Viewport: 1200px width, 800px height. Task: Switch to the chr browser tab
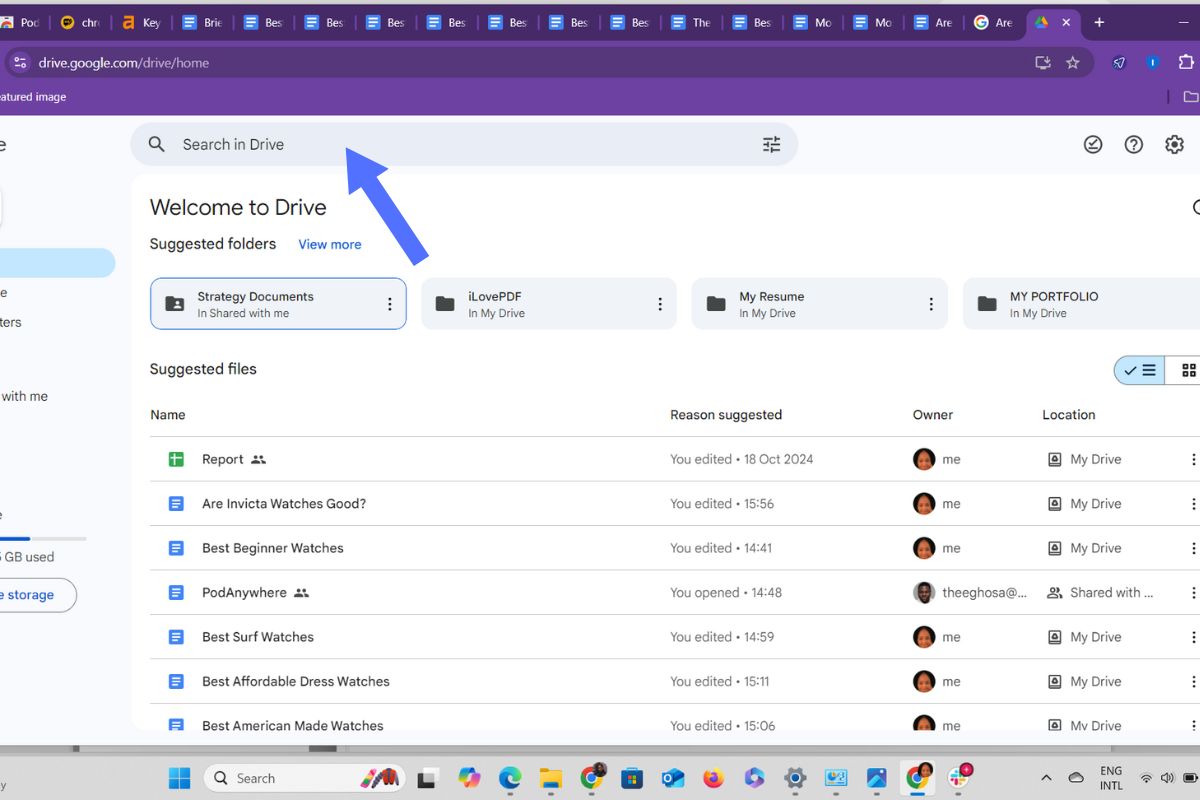point(80,22)
